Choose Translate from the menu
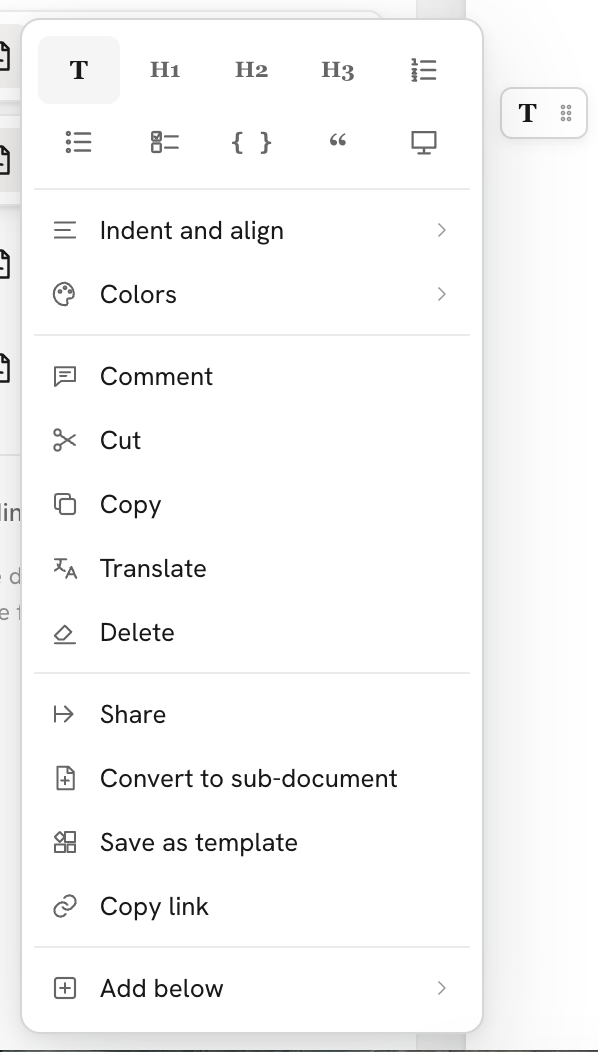598x1052 pixels. point(252,568)
